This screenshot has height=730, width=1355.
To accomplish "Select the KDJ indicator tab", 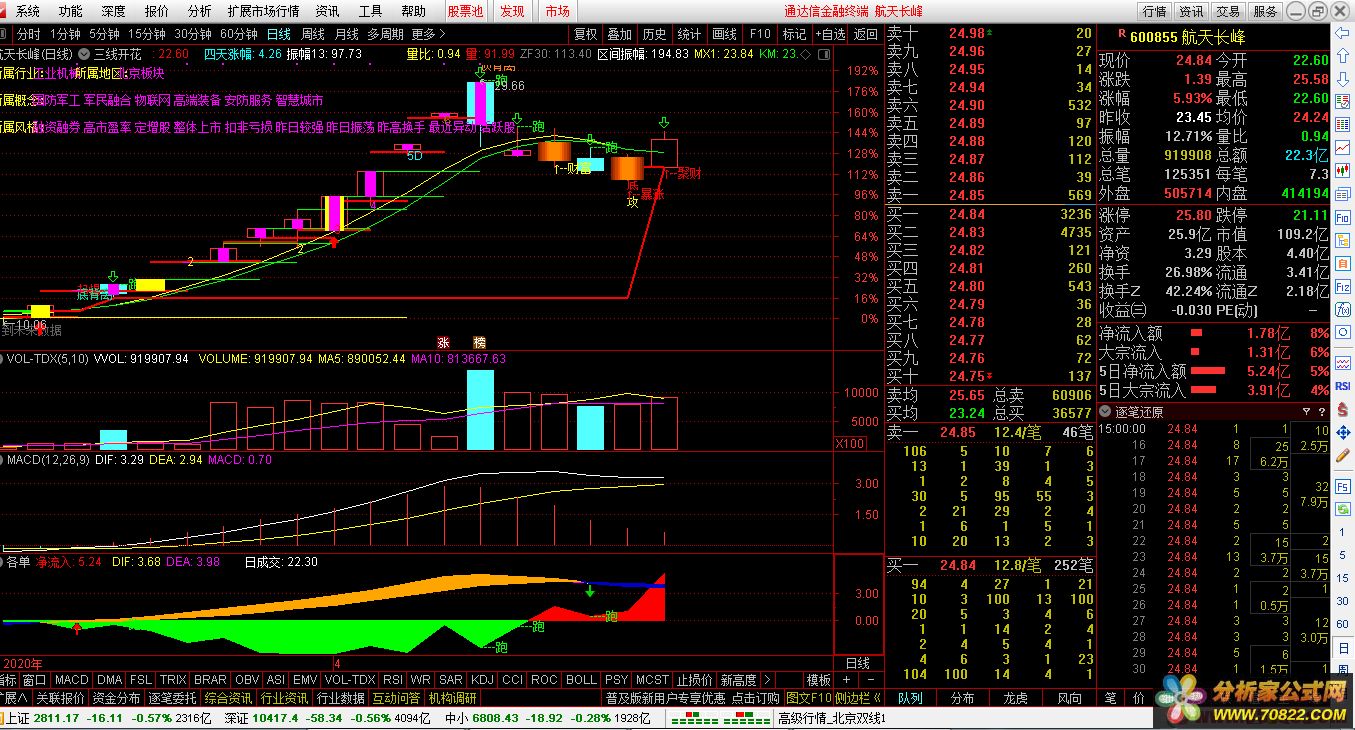I will [x=482, y=680].
